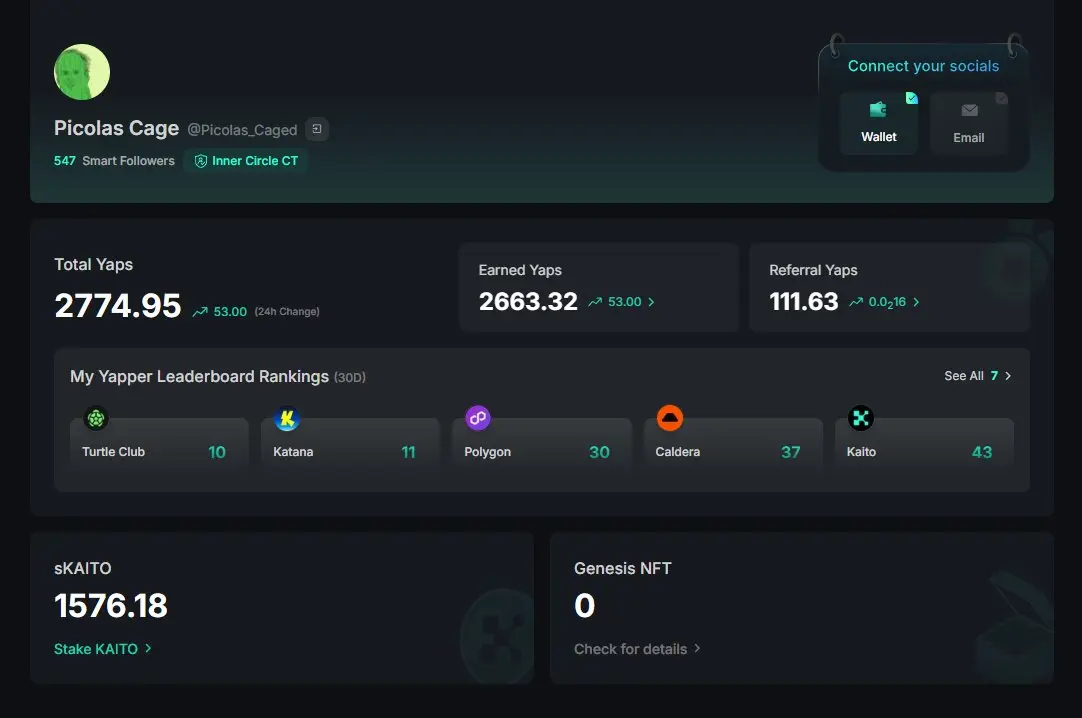Connect Email in socials card
Screen dimensions: 1082x718
click(969, 123)
